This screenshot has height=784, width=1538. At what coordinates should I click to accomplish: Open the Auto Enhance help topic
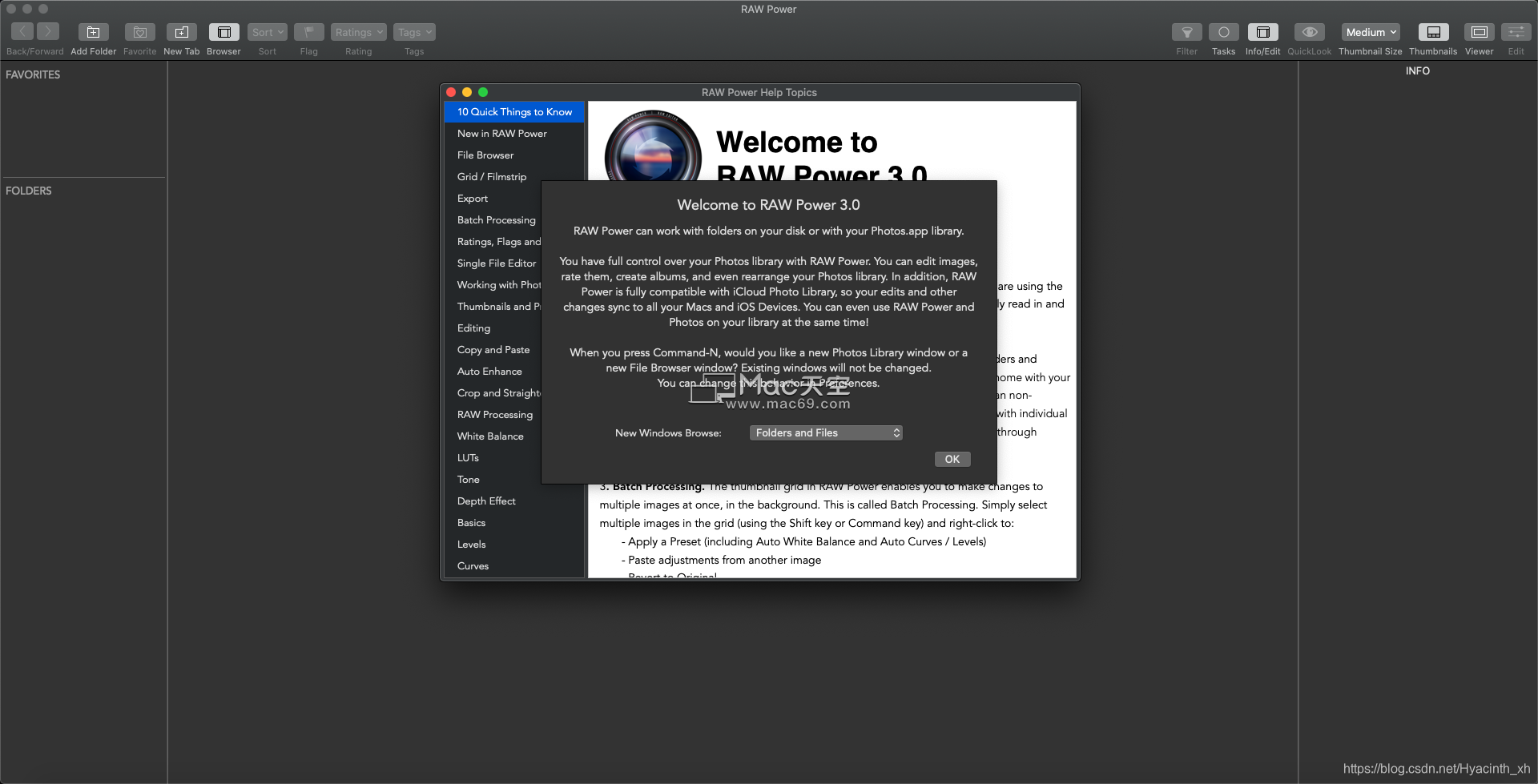[489, 372]
